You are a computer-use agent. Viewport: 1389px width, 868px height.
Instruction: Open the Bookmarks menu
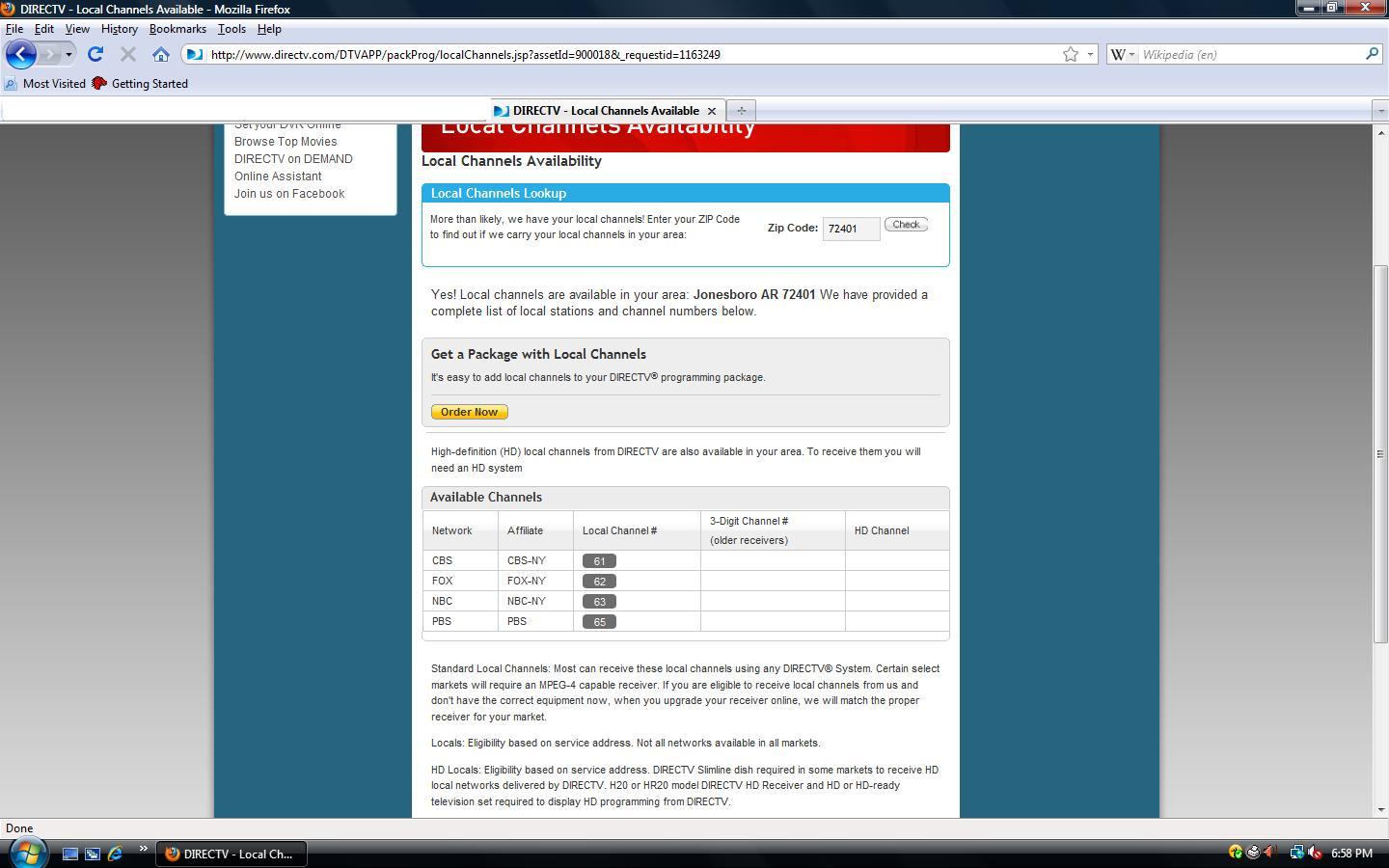coord(177,29)
